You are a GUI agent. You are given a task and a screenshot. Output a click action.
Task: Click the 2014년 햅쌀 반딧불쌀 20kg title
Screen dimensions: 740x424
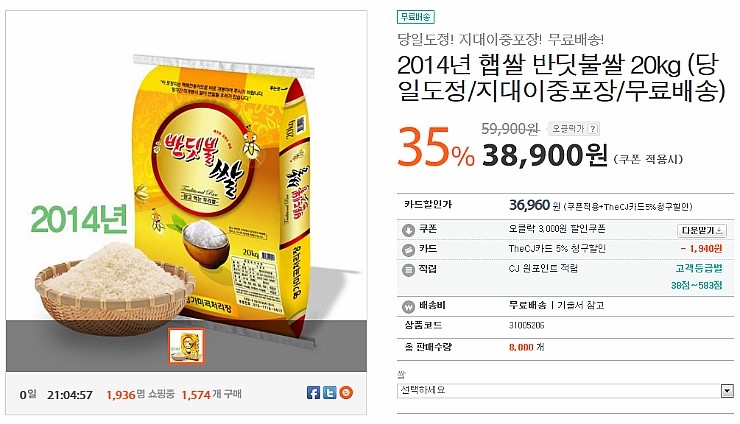561,78
